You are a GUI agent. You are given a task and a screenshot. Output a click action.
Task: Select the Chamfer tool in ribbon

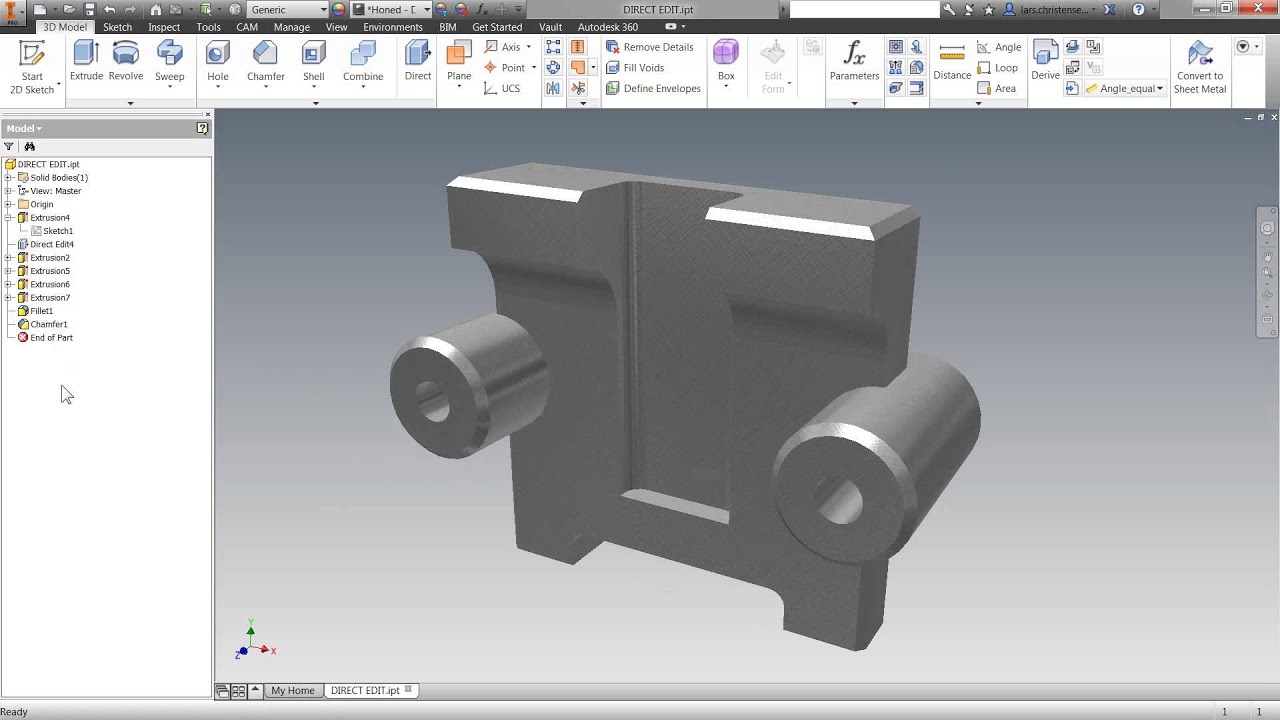[266, 64]
